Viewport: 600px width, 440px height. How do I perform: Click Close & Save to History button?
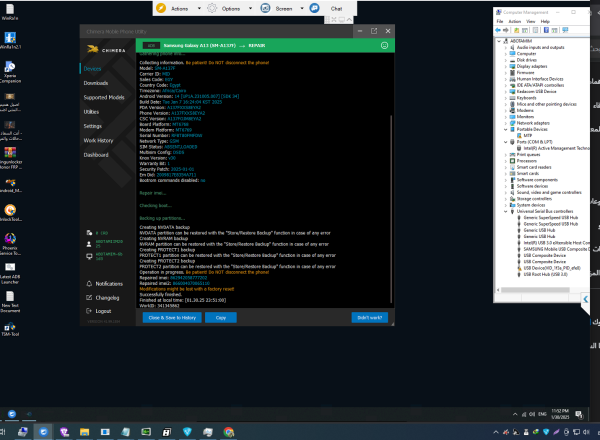172,318
